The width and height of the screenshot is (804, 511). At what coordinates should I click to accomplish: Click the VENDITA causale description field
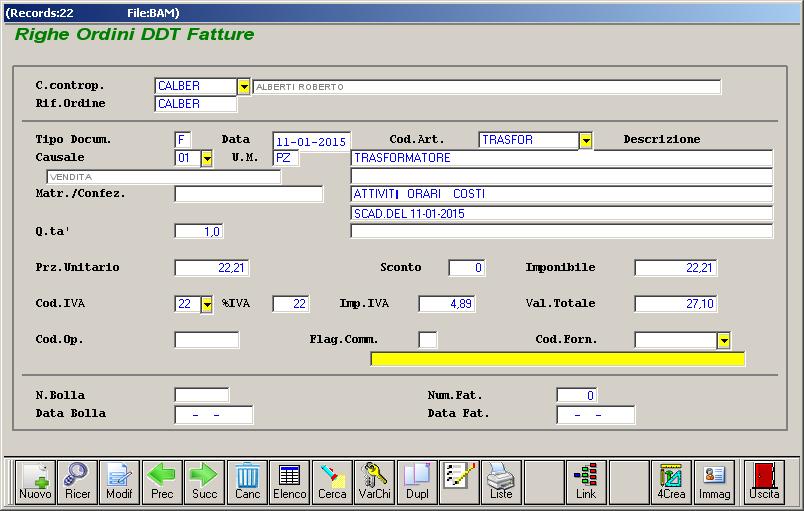click(x=164, y=177)
